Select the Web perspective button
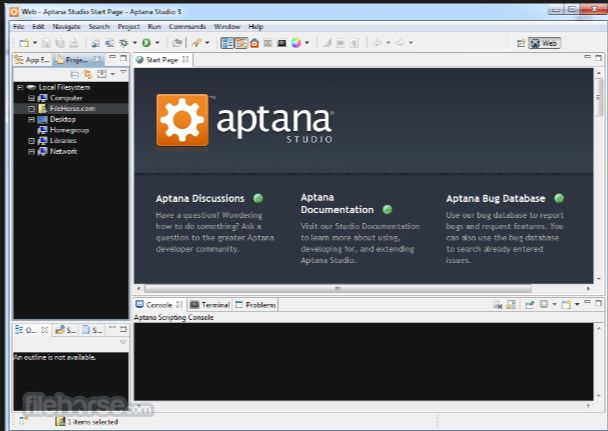This screenshot has width=608, height=431. pos(544,43)
